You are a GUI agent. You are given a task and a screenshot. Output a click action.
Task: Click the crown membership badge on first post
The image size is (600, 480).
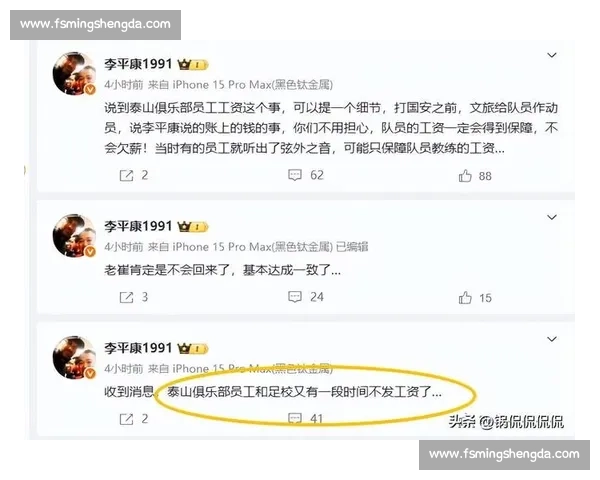(x=193, y=65)
